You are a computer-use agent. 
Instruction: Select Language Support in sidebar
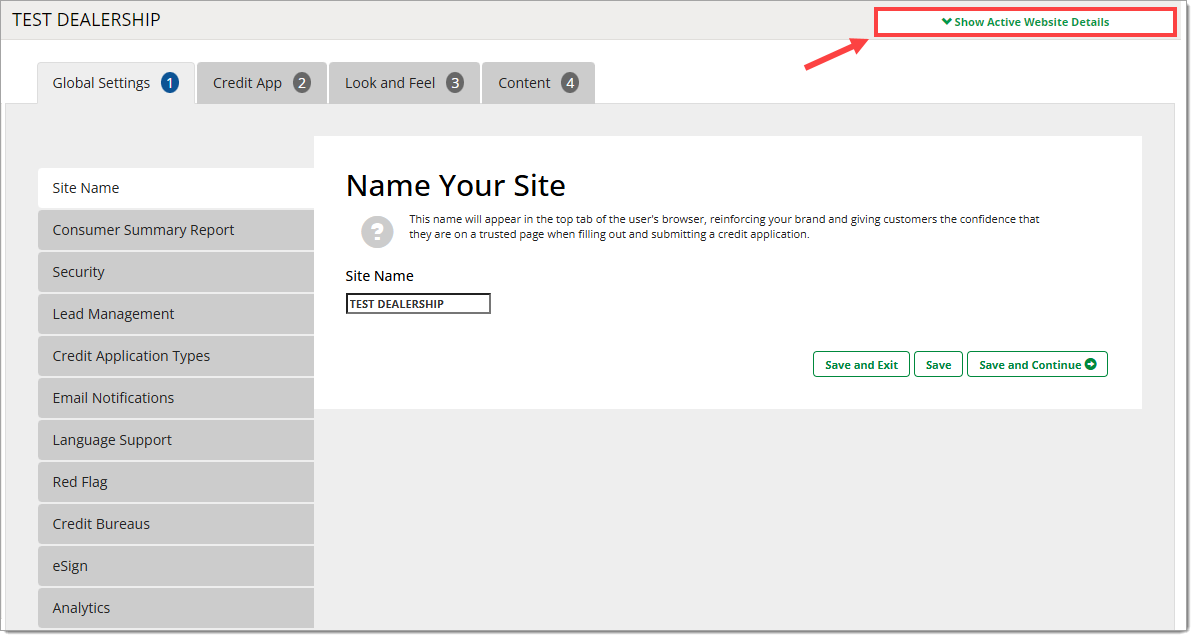[x=175, y=440]
